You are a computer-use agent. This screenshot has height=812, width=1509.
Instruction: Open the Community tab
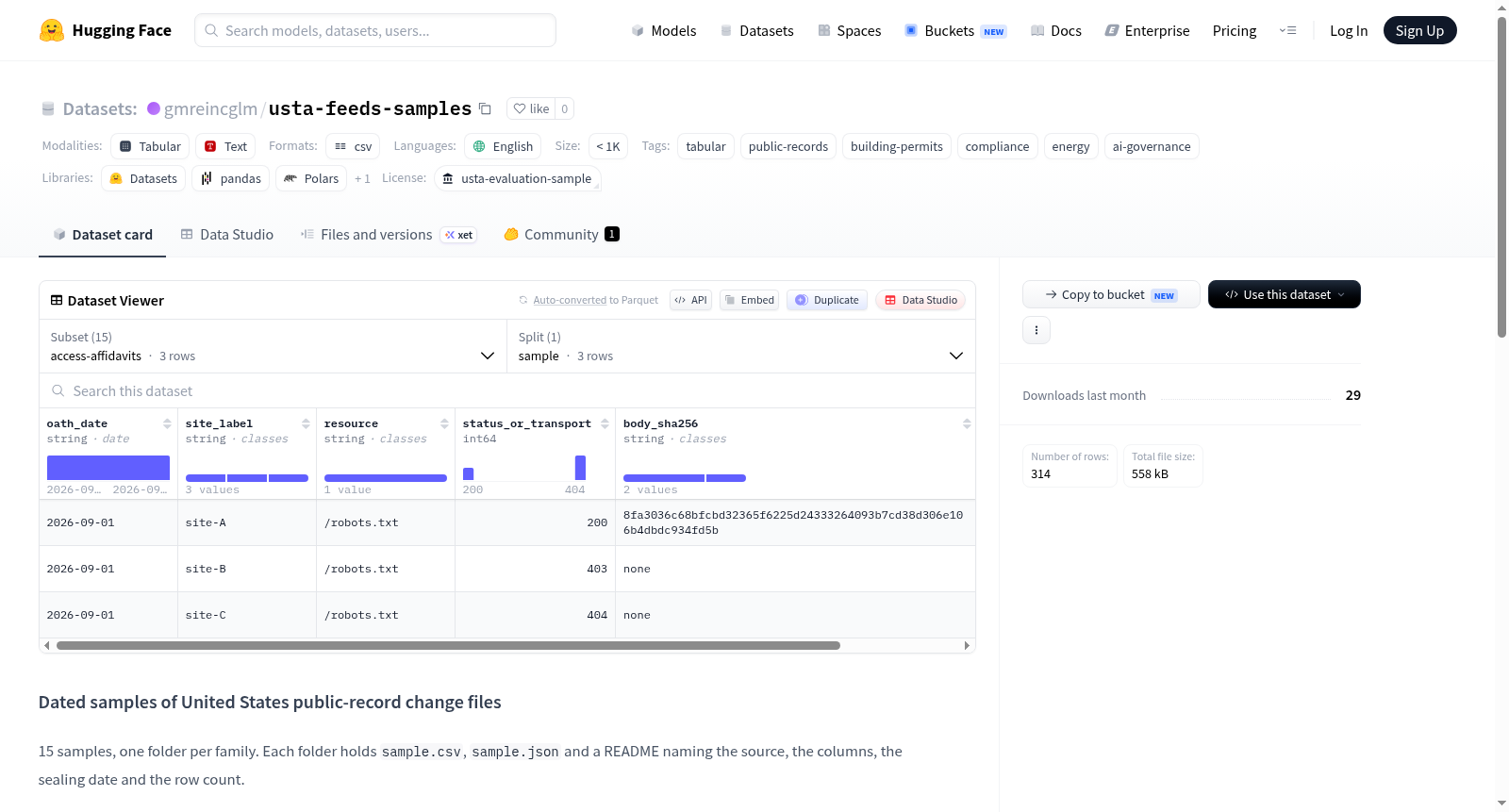561,235
